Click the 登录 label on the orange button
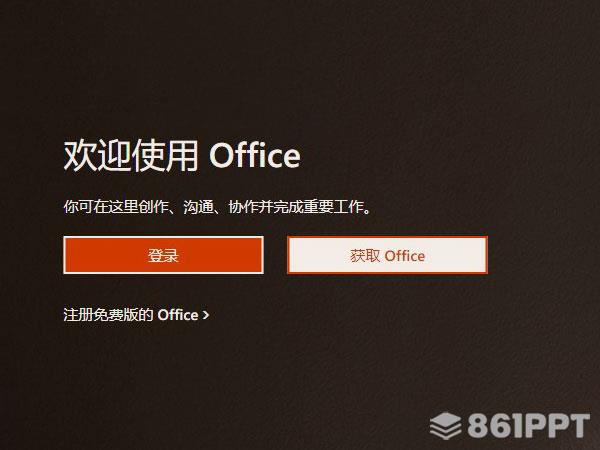Image resolution: width=600 pixels, height=450 pixels. pyautogui.click(x=163, y=256)
